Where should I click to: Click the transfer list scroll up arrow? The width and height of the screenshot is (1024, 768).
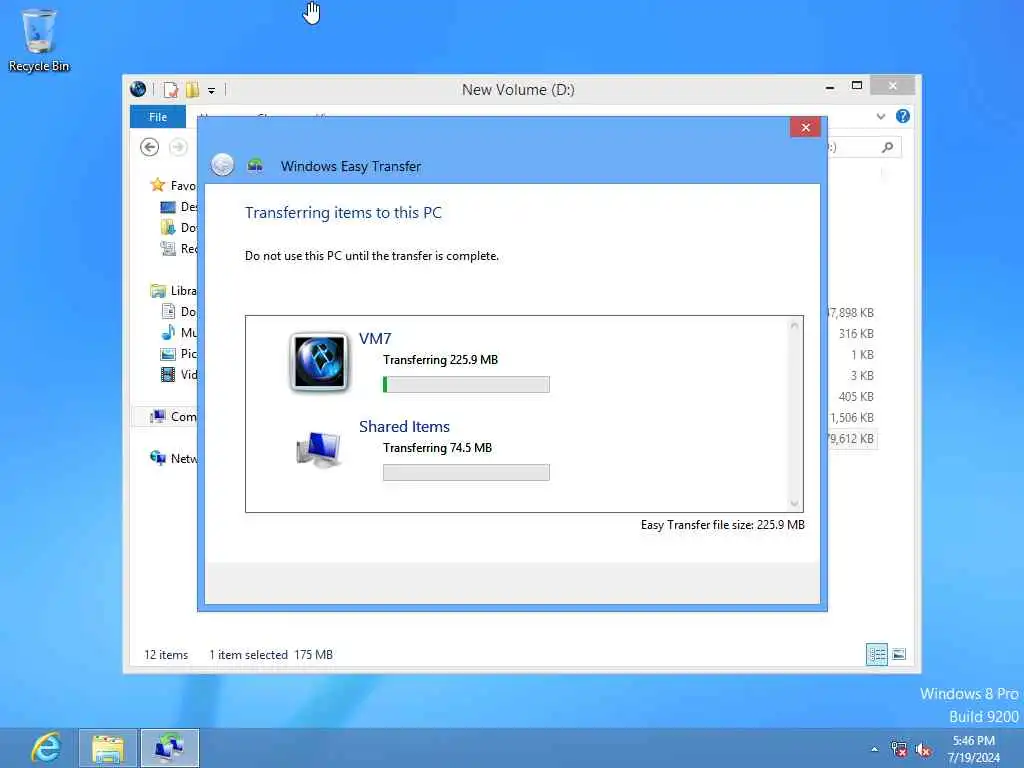pyautogui.click(x=794, y=325)
